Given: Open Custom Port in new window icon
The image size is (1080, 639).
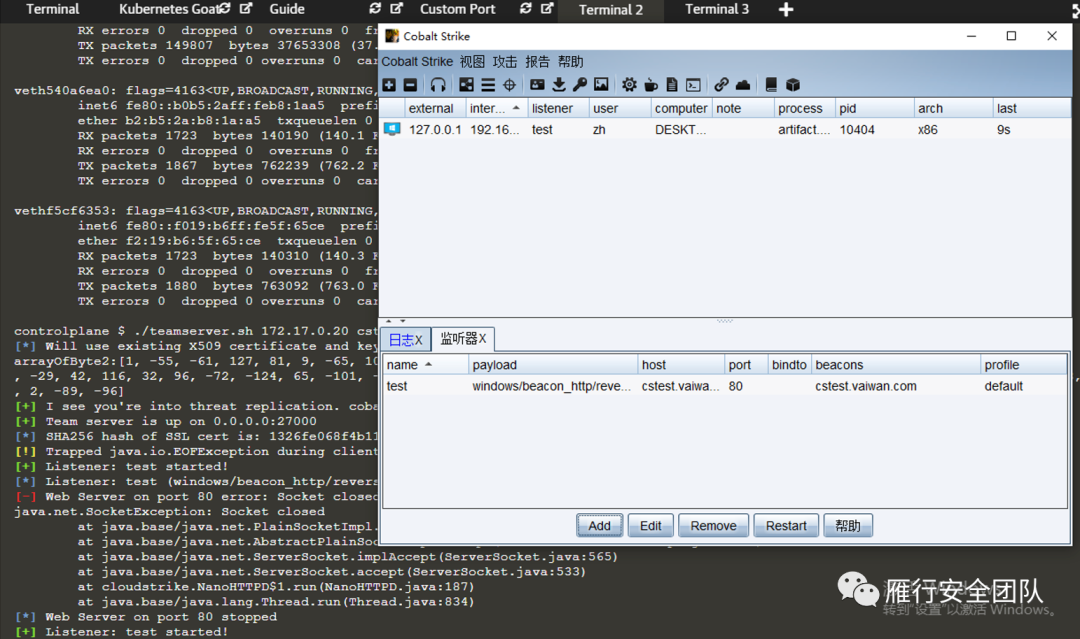Looking at the screenshot, I should point(547,8).
